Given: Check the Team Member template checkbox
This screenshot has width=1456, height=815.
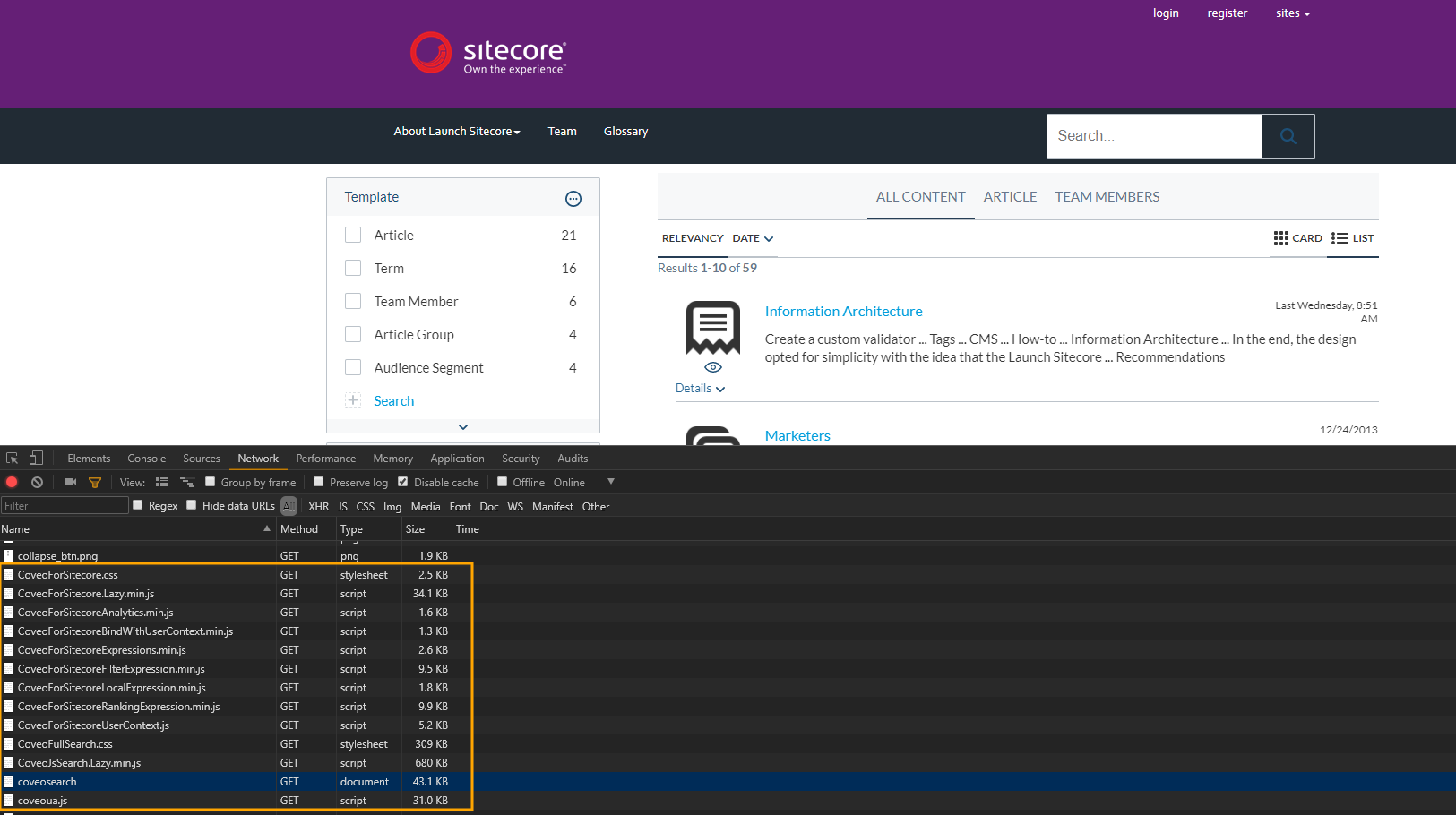Looking at the screenshot, I should click(x=353, y=301).
